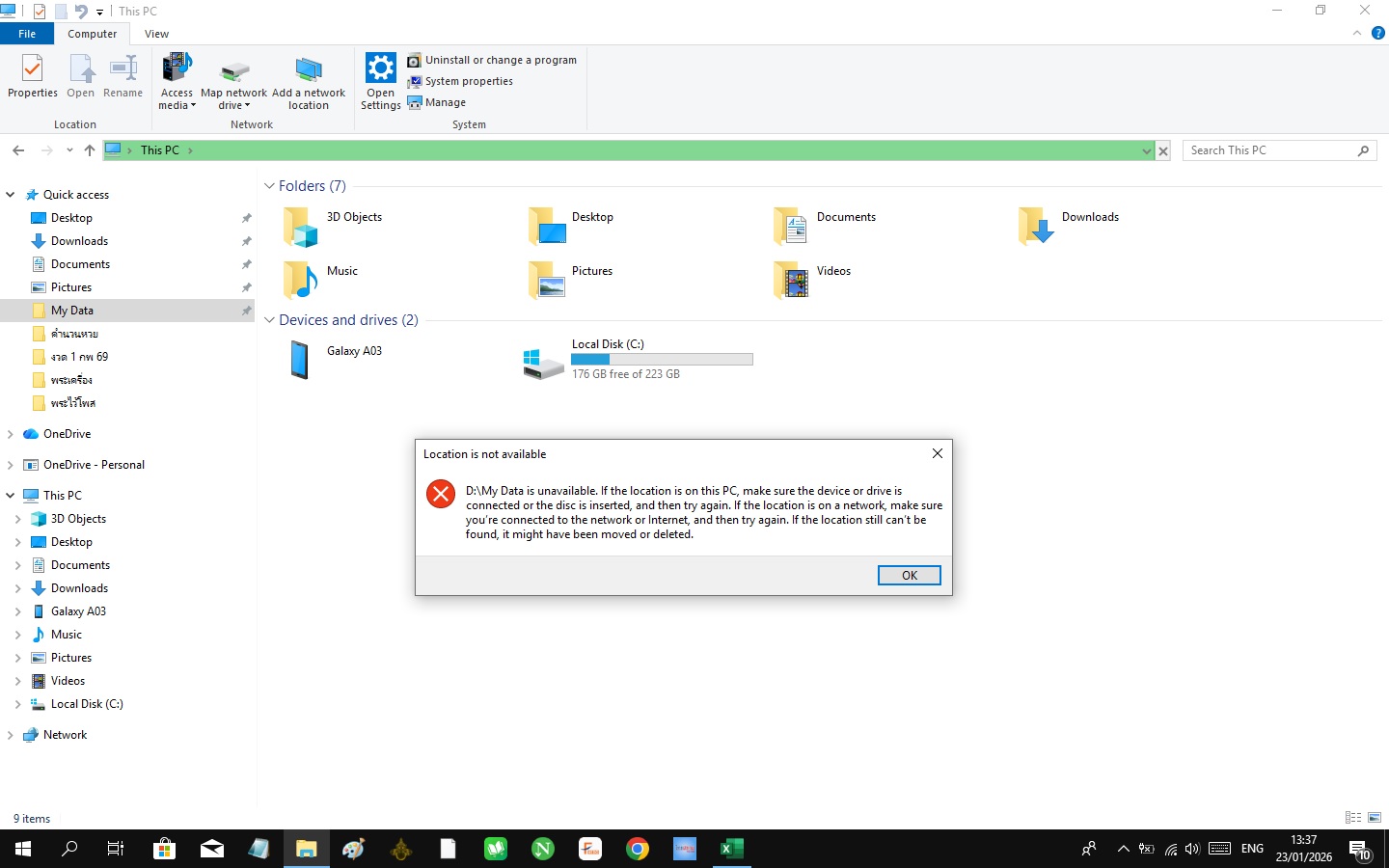Image resolution: width=1389 pixels, height=868 pixels.
Task: Open Settings from the ribbon gear icon
Action: point(381,81)
